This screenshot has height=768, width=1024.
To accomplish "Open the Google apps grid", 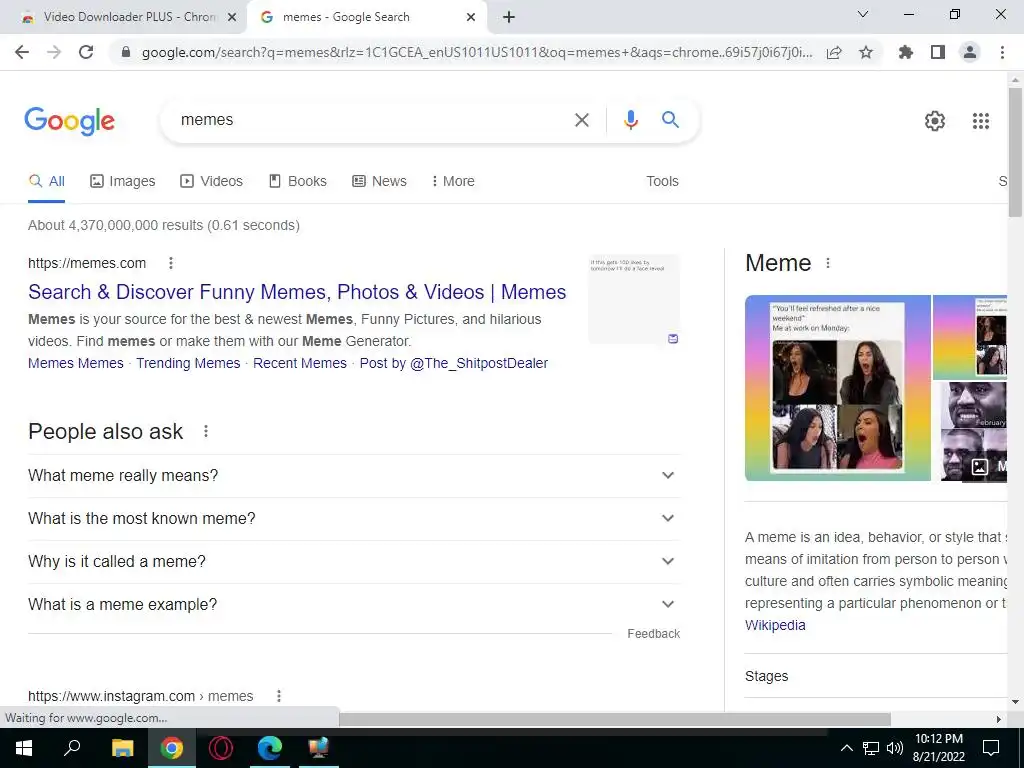I will (x=980, y=121).
